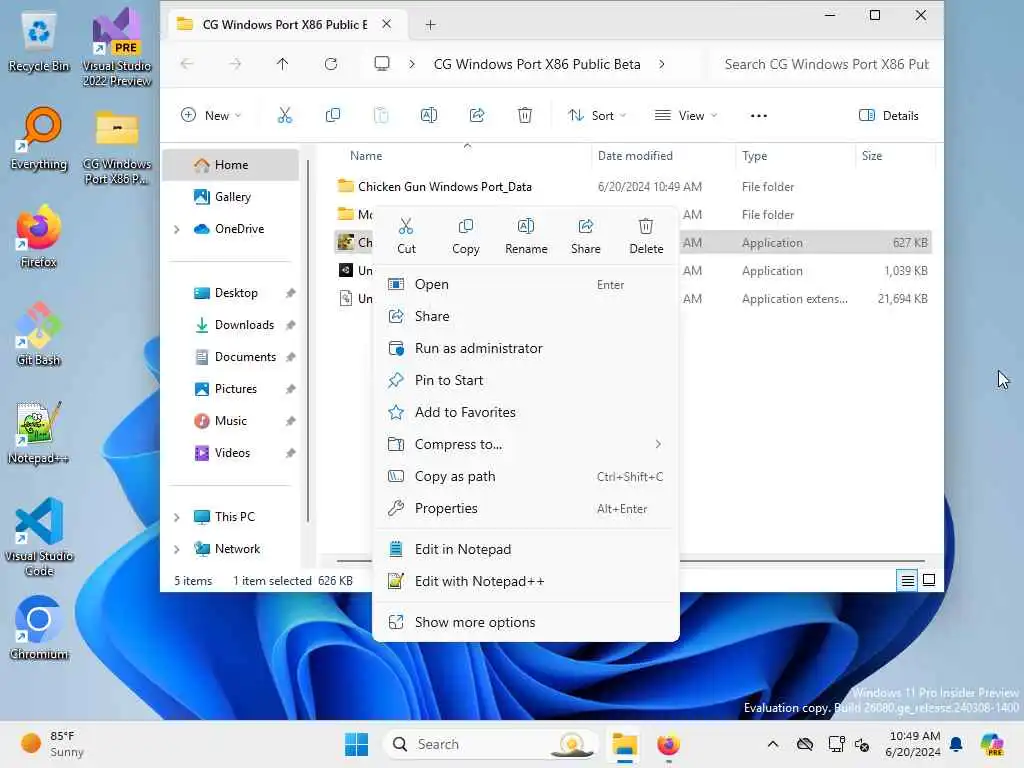Click toolbar Cut scissors icon
The image size is (1024, 768).
tap(285, 116)
